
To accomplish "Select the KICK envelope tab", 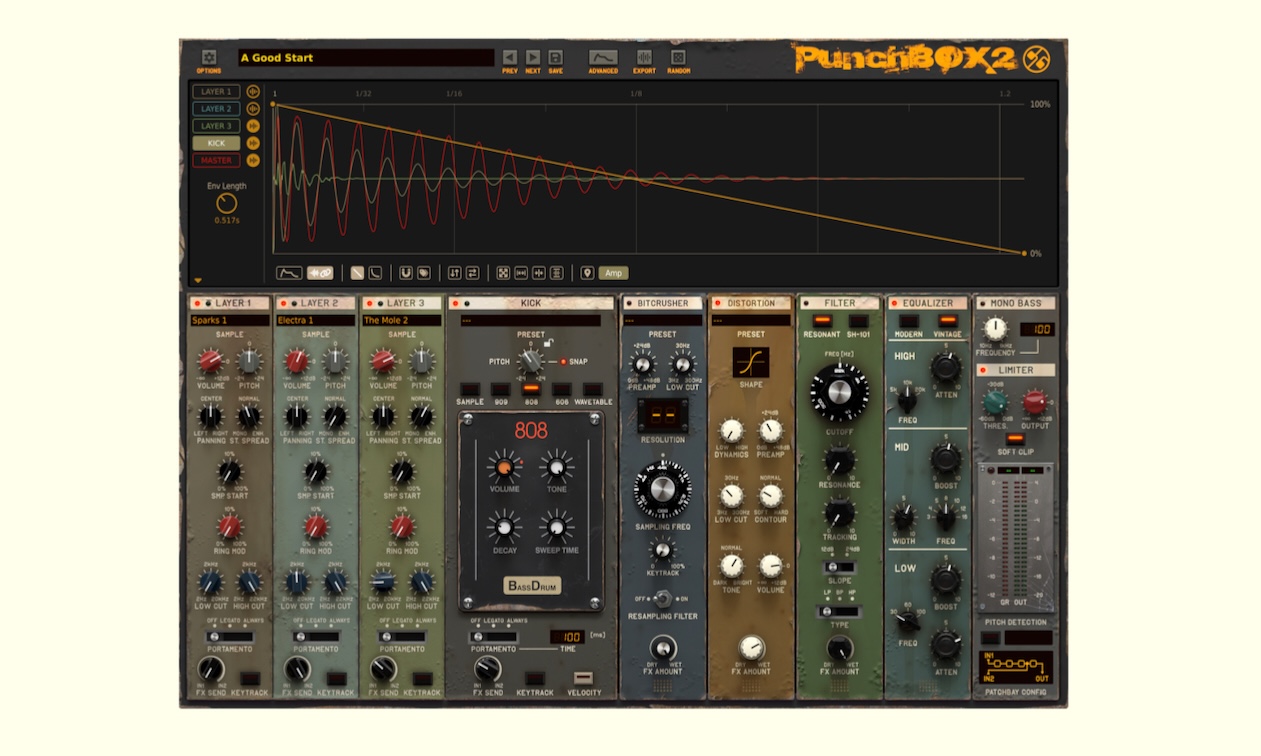I will 216,143.
